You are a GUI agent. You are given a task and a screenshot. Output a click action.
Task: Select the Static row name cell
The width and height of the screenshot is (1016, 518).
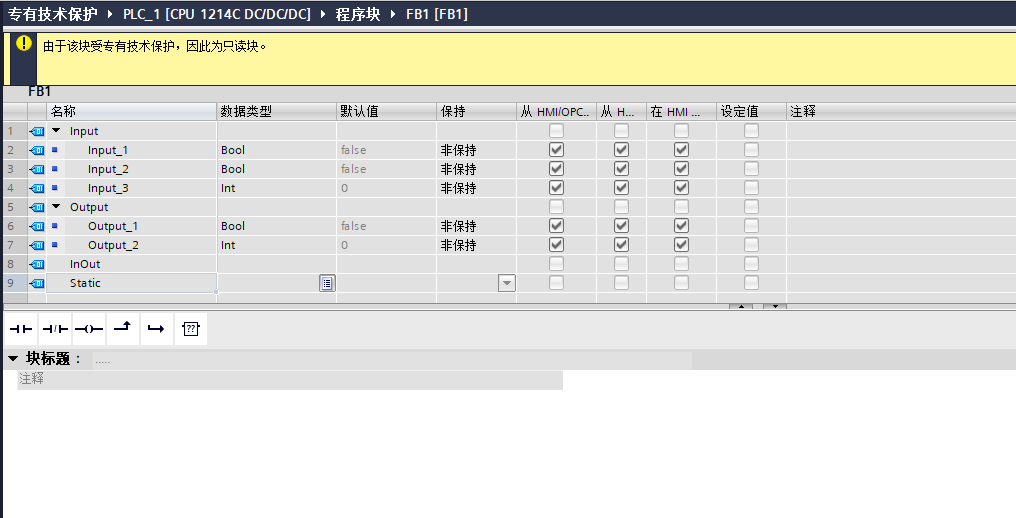132,283
